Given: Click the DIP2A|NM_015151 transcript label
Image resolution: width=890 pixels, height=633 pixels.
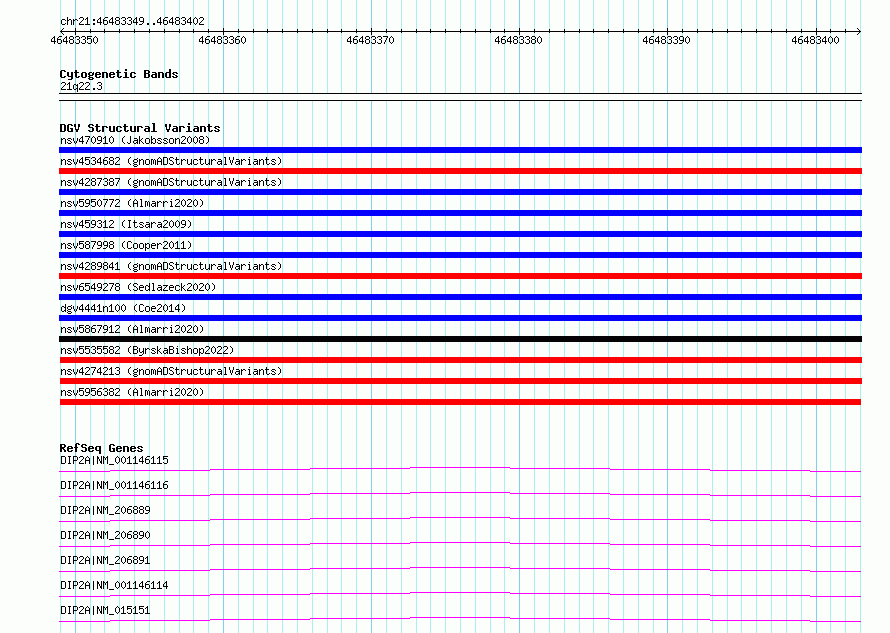Looking at the screenshot, I should coord(105,610).
